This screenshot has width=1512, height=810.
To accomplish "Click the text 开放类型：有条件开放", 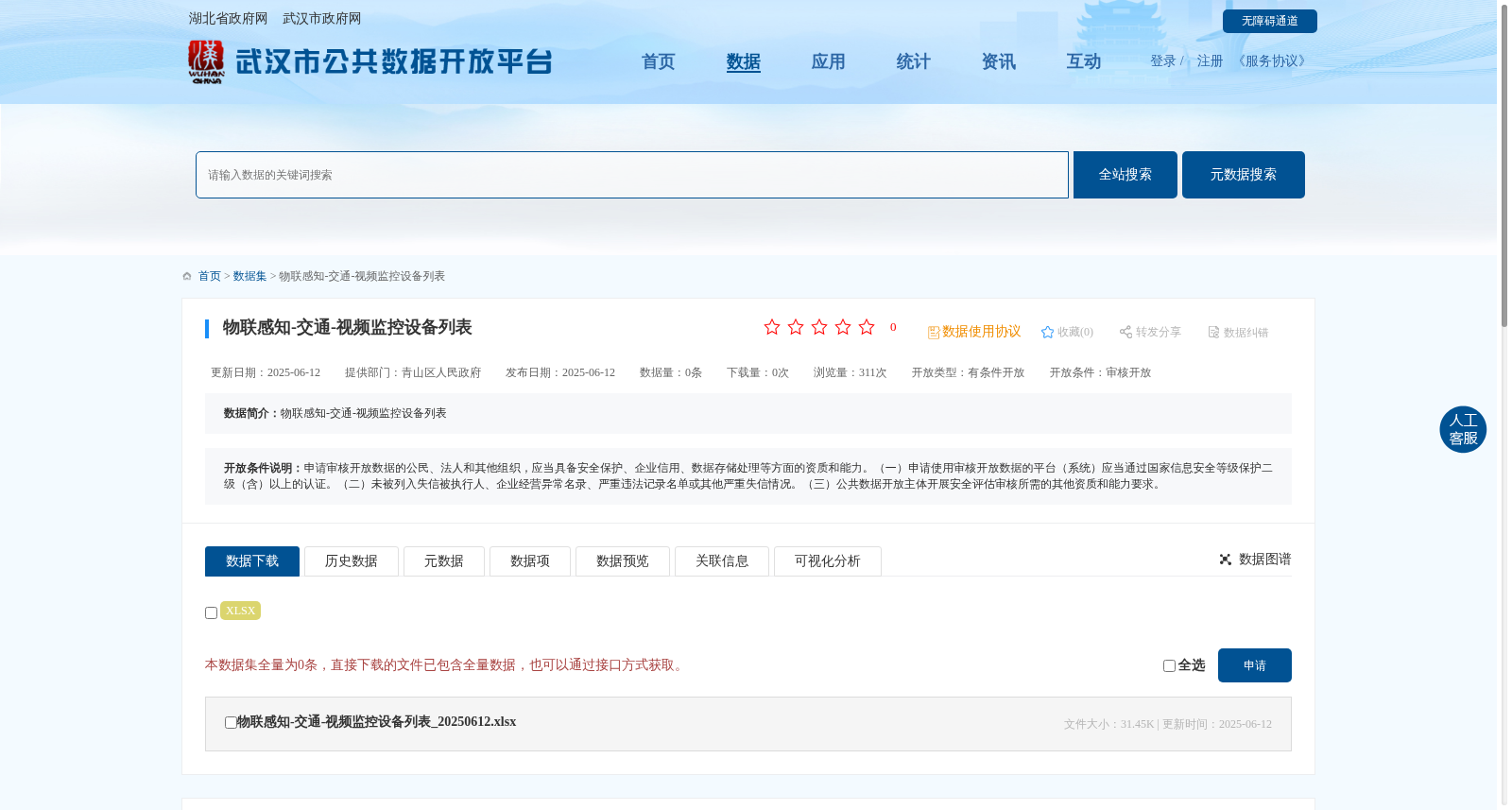I will pyautogui.click(x=969, y=372).
